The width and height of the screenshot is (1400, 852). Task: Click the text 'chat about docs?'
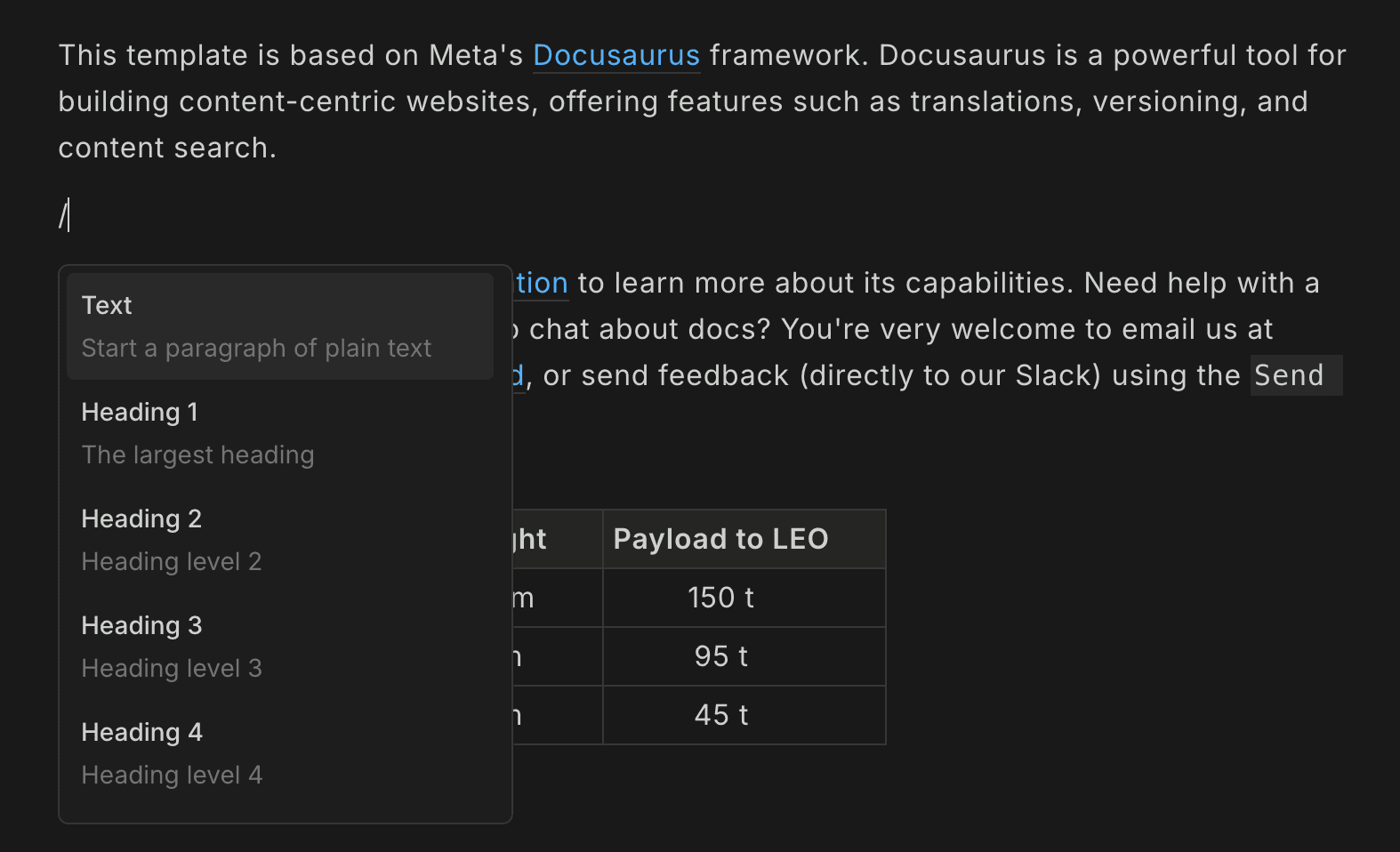click(x=649, y=329)
